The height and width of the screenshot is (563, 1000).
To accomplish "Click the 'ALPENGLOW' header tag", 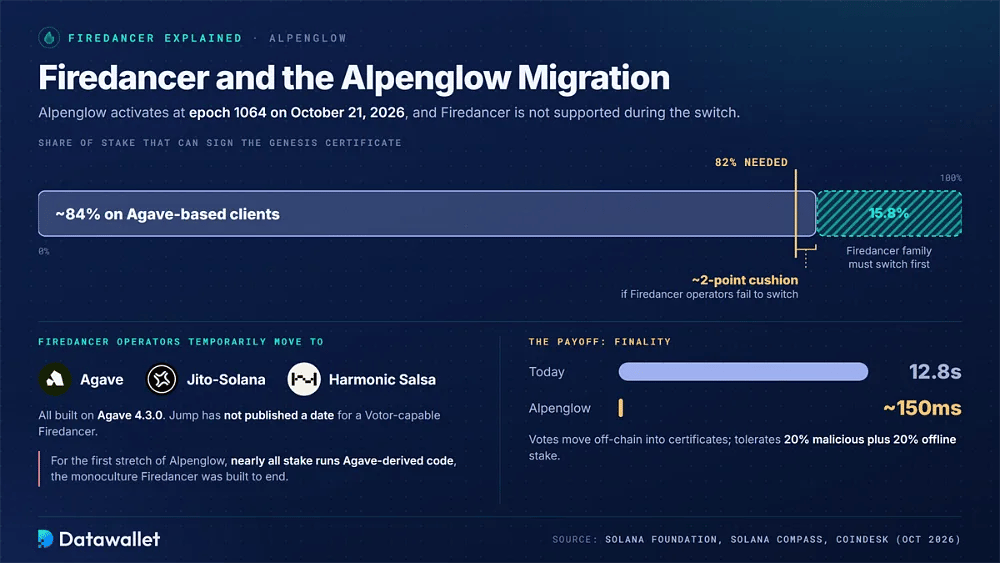I will pos(307,38).
